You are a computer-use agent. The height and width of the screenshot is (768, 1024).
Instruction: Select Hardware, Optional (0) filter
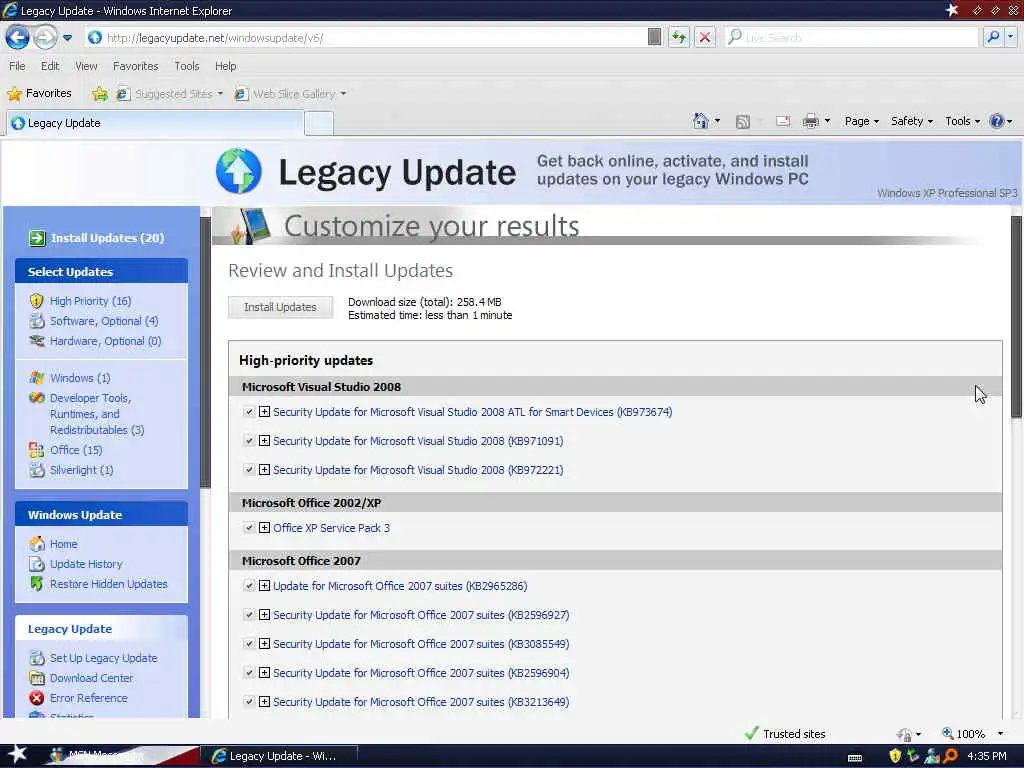(x=105, y=341)
